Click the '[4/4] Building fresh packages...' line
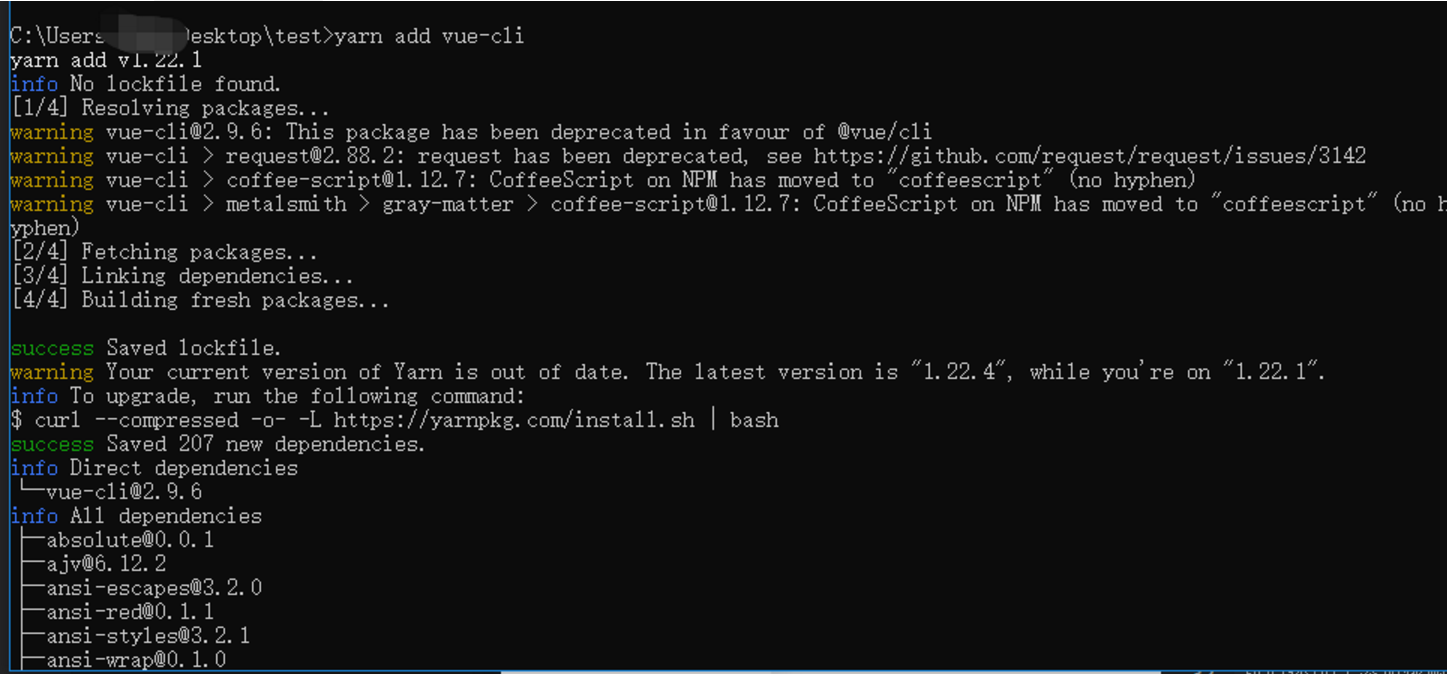This screenshot has height=674, width=1447. tap(200, 300)
